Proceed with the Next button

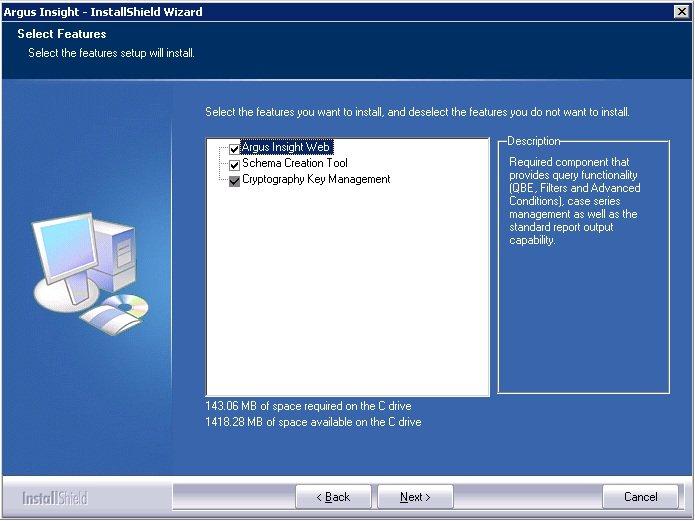pos(415,497)
